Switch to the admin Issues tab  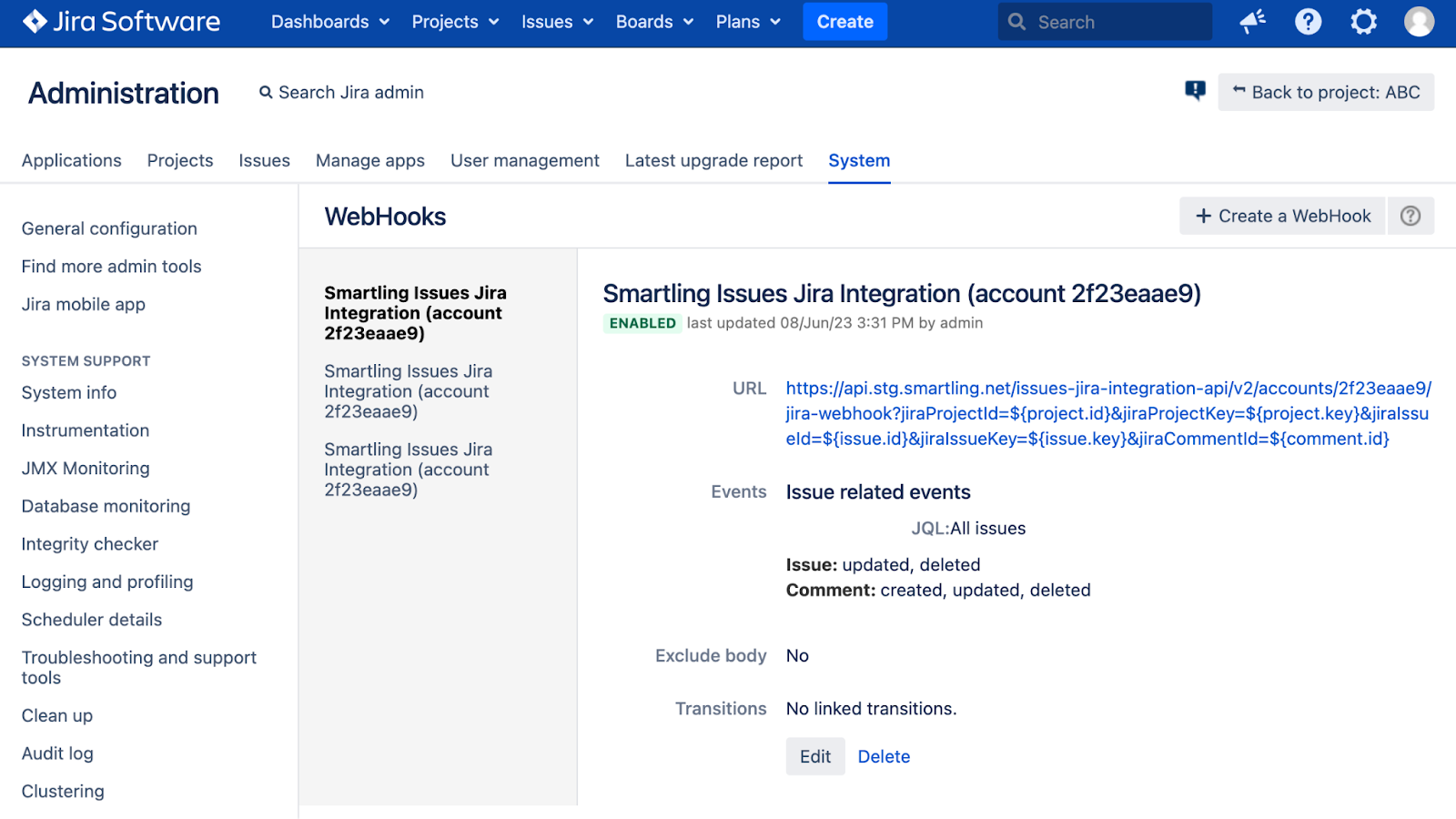coord(264,160)
